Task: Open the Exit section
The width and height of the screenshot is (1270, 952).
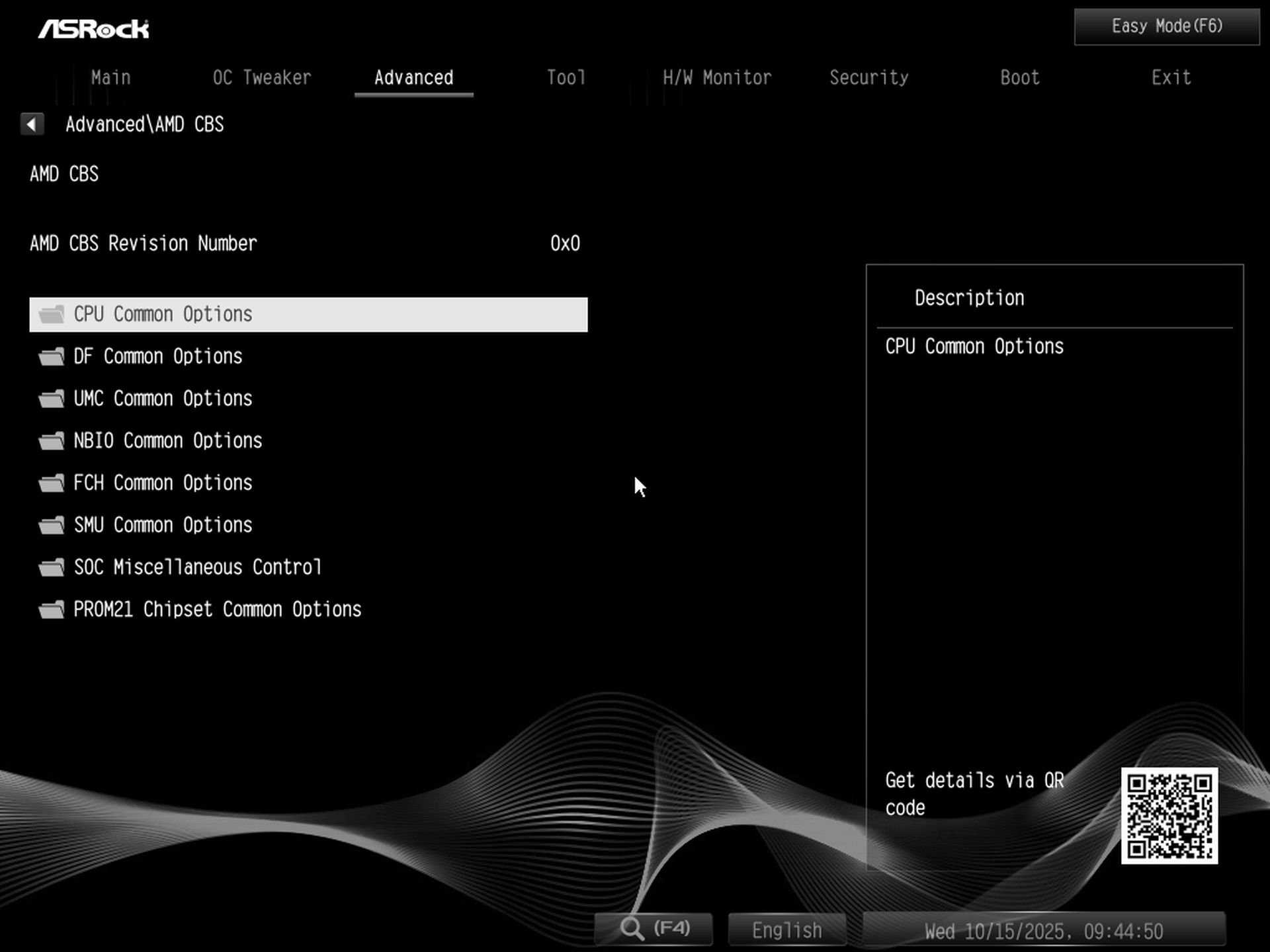Action: coord(1171,77)
